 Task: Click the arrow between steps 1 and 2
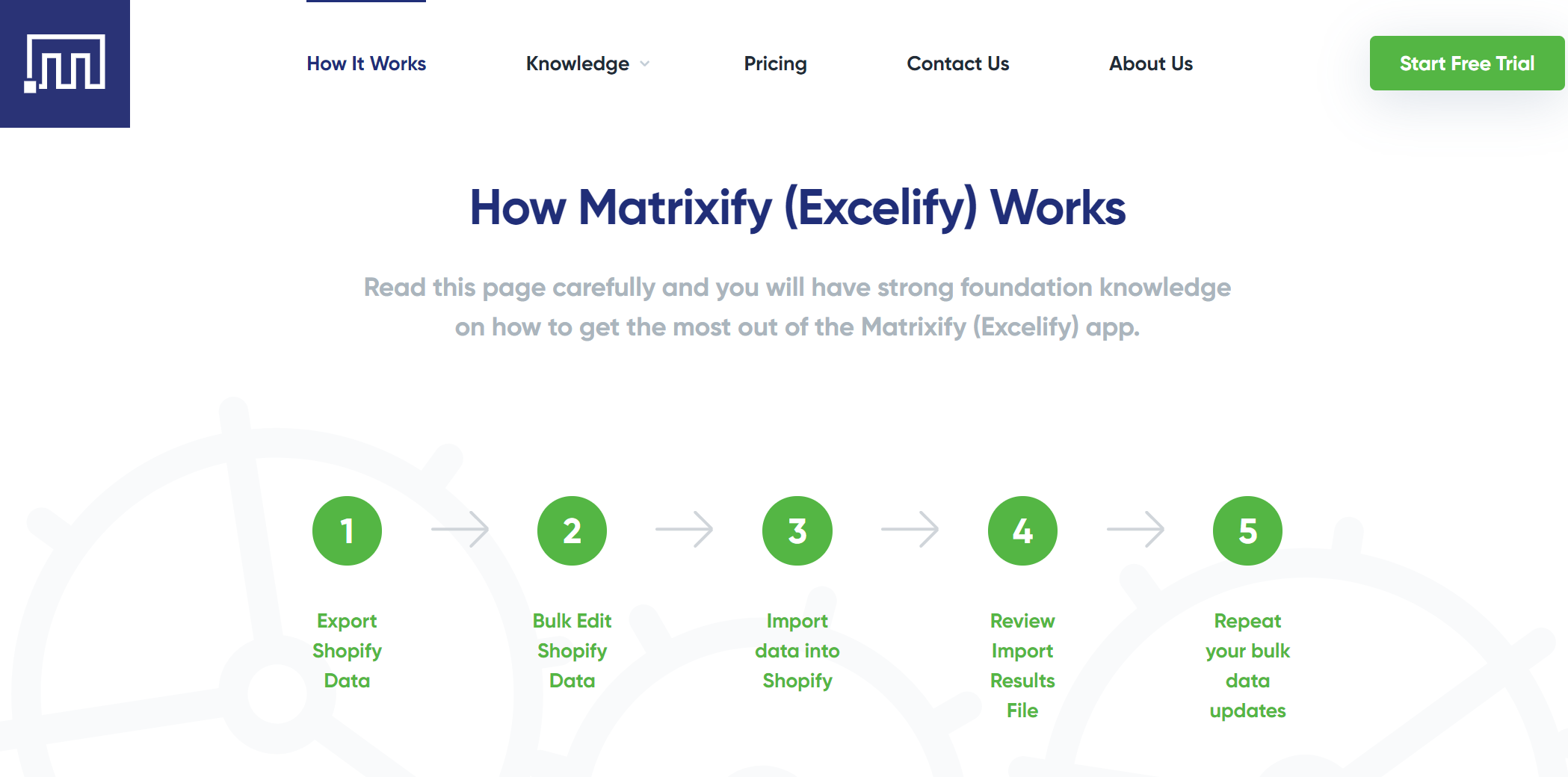pos(458,530)
